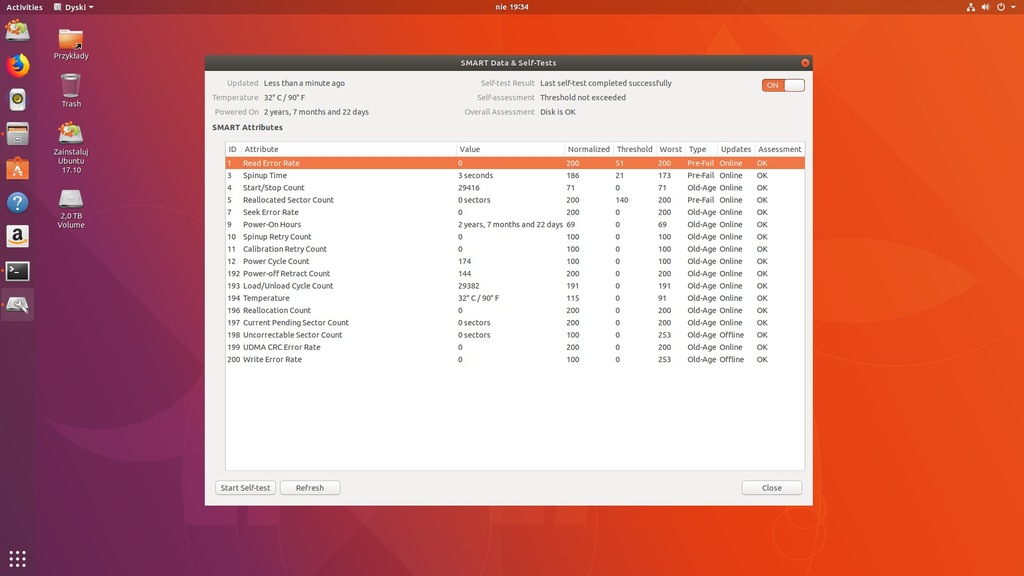Select the Power-off Retract Count row
The height and width of the screenshot is (576, 1024).
[515, 274]
